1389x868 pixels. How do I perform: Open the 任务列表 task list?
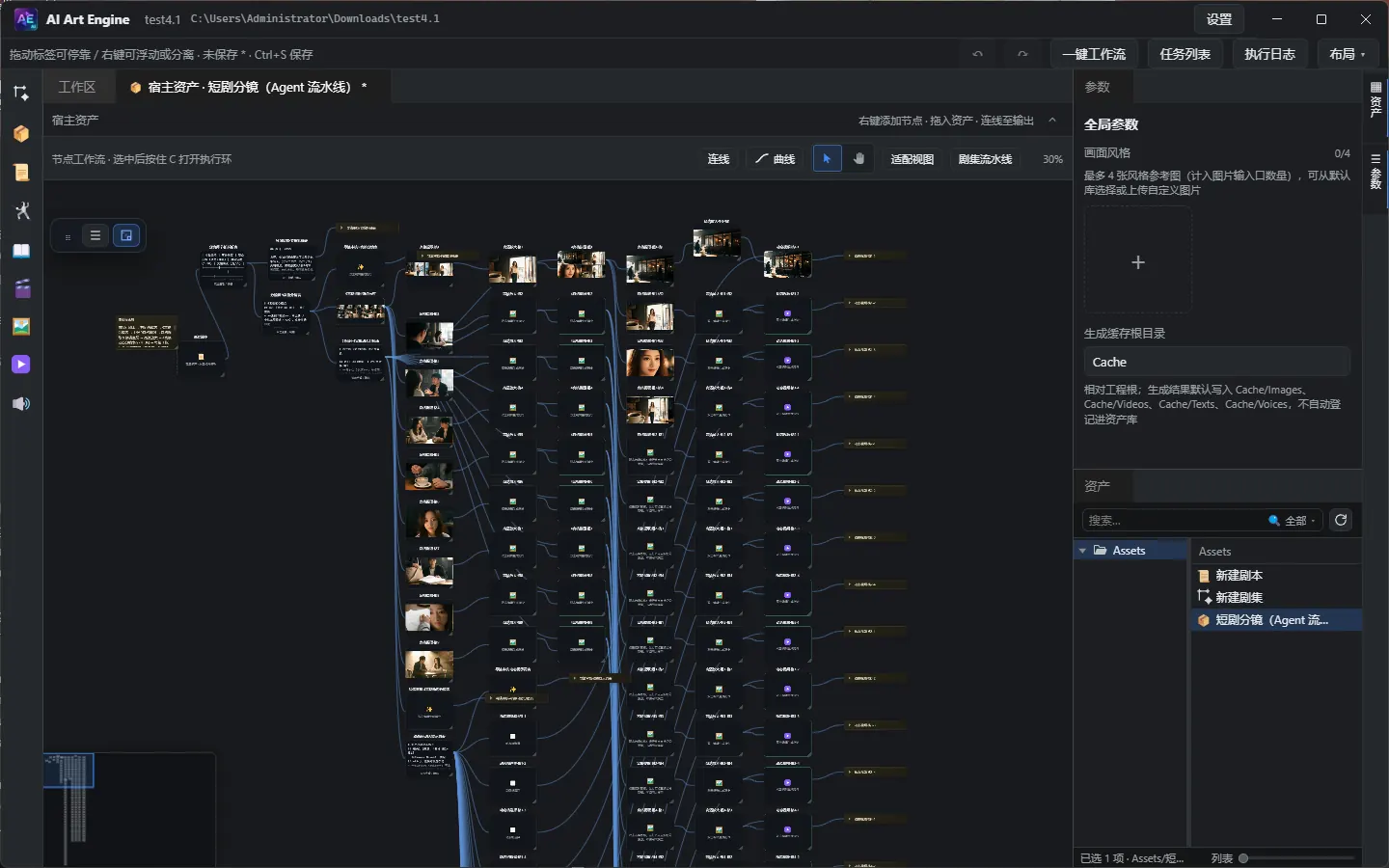pyautogui.click(x=1185, y=54)
